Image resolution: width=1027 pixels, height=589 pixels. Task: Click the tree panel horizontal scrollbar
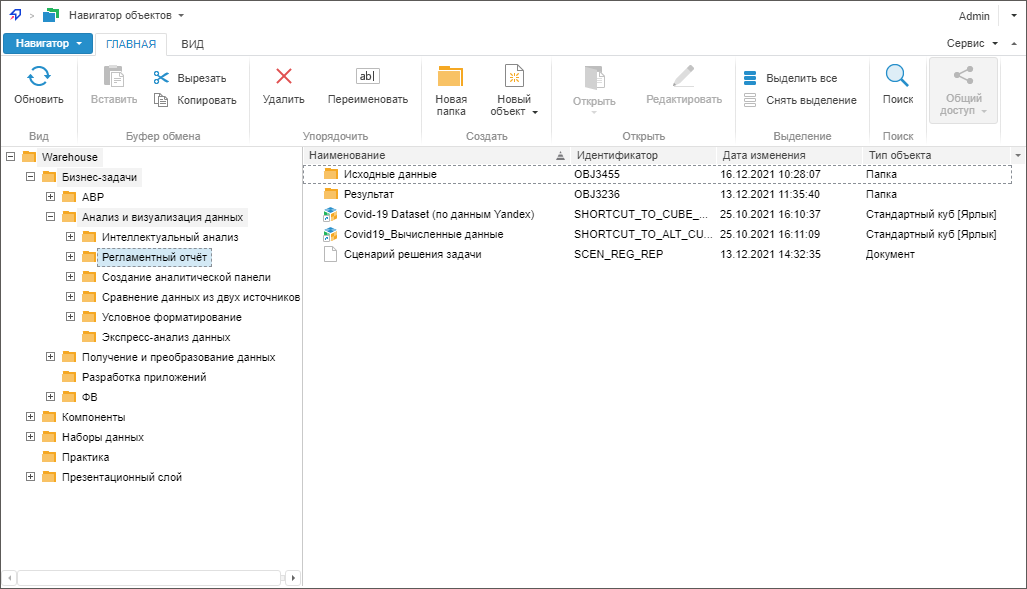(x=150, y=577)
